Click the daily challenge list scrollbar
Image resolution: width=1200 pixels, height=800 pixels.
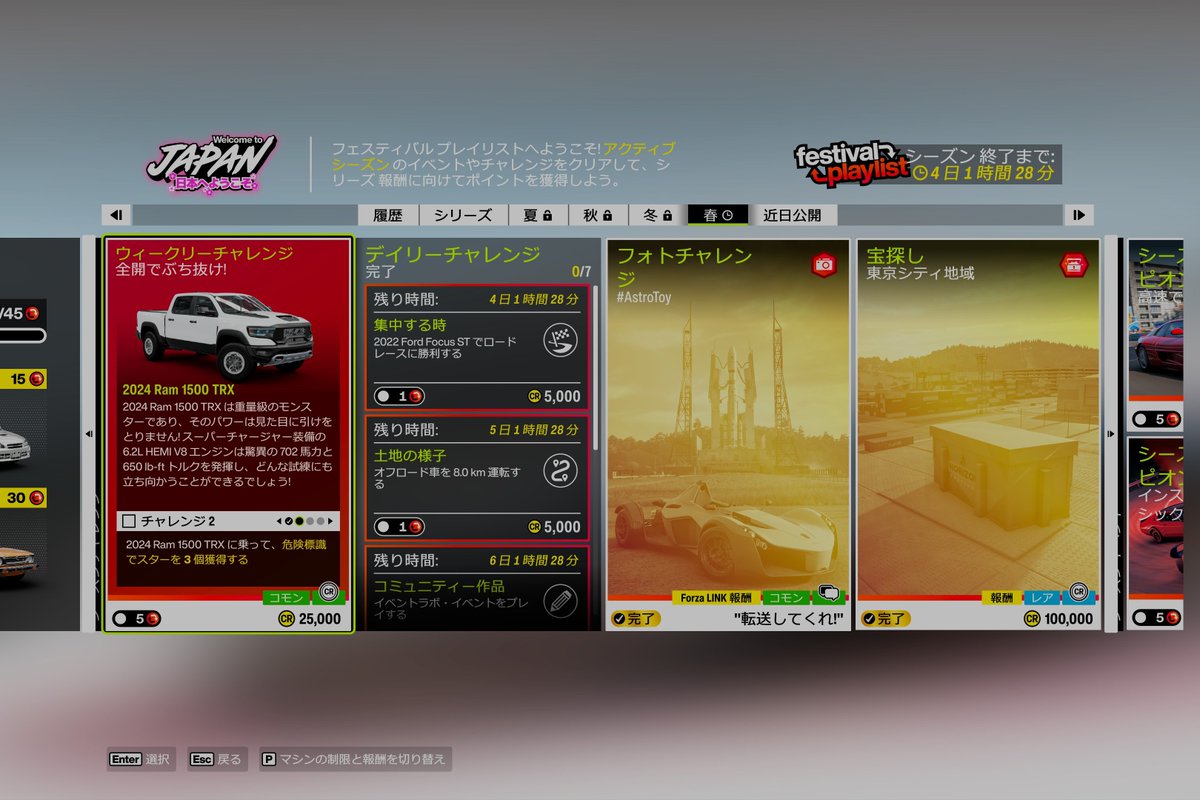pos(596,370)
